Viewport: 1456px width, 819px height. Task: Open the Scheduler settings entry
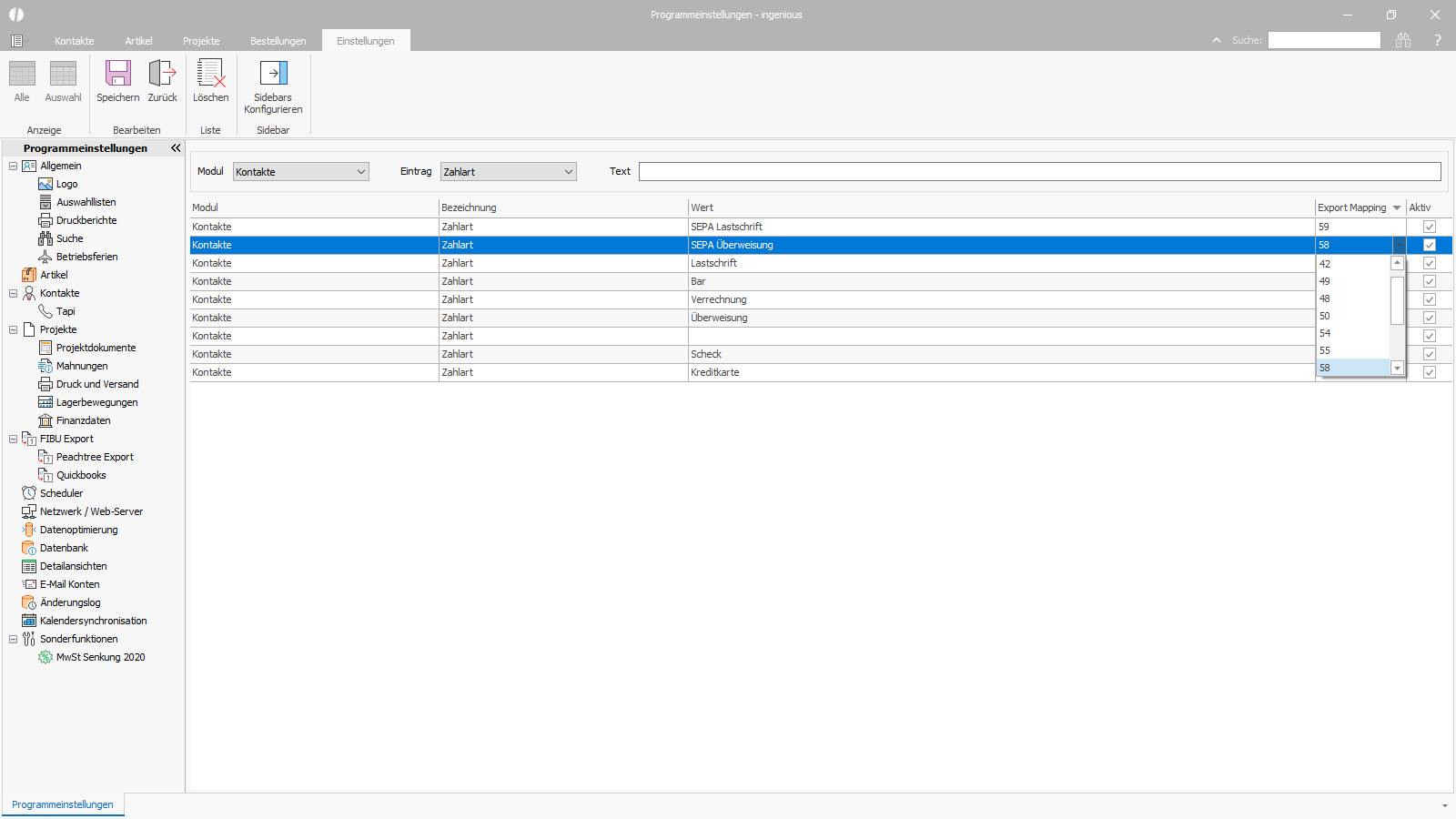[61, 493]
